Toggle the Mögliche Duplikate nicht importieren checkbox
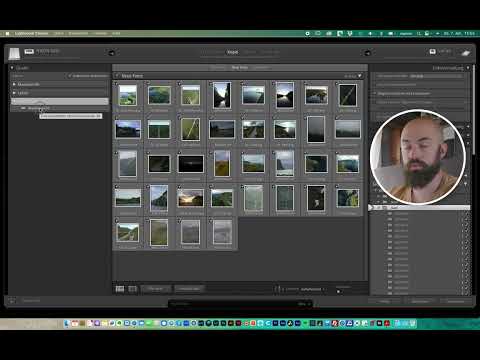 point(375,94)
